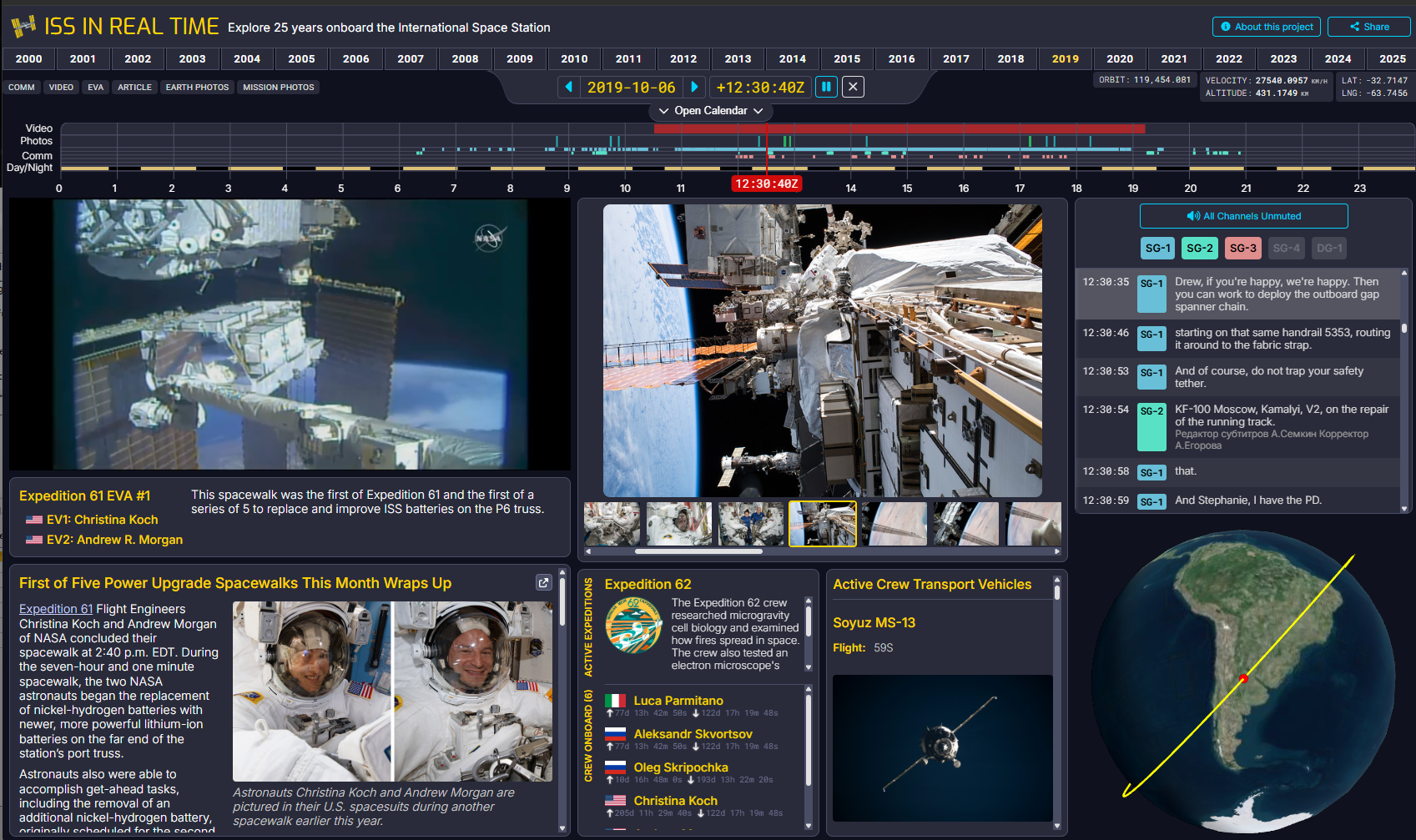Toggle All Channels Unmuted button

[x=1244, y=216]
